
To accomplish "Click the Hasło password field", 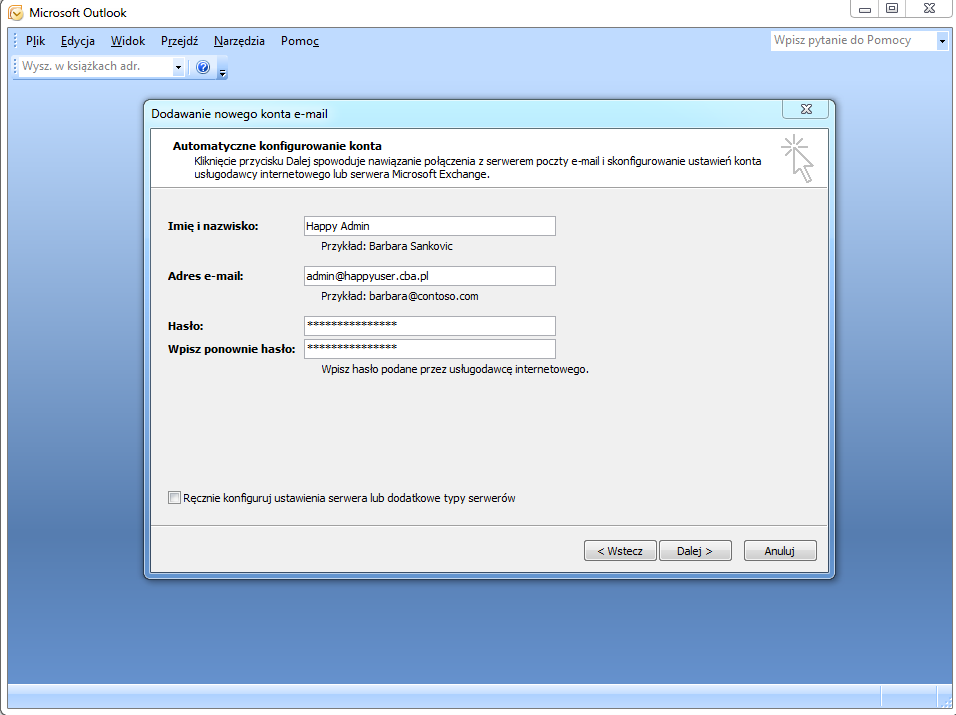I will point(430,325).
